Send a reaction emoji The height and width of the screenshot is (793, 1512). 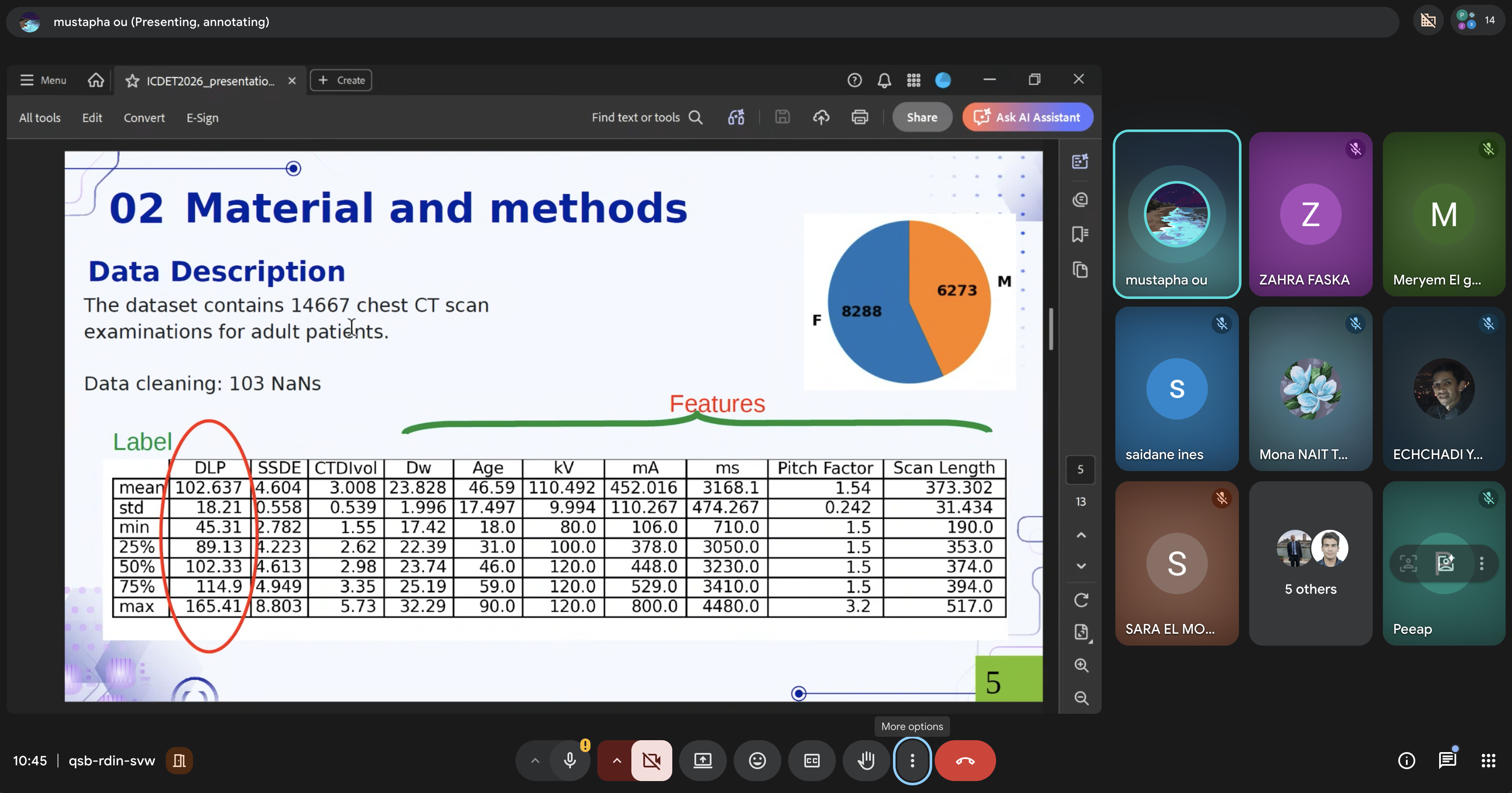[x=757, y=761]
